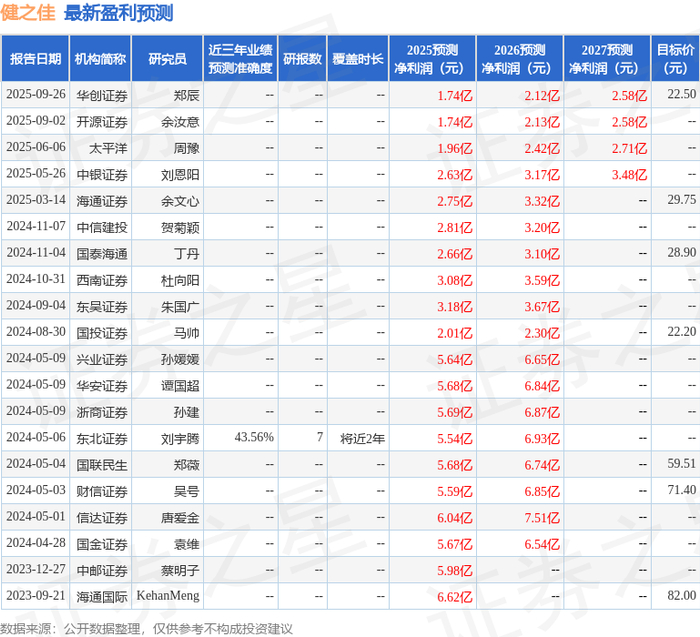
Task: Click 2026 forecast 3.67亿
Action: pos(542,306)
